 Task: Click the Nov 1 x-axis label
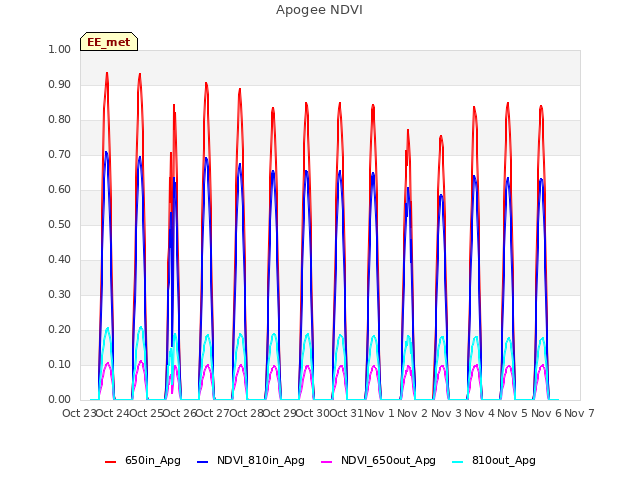pyautogui.click(x=379, y=413)
